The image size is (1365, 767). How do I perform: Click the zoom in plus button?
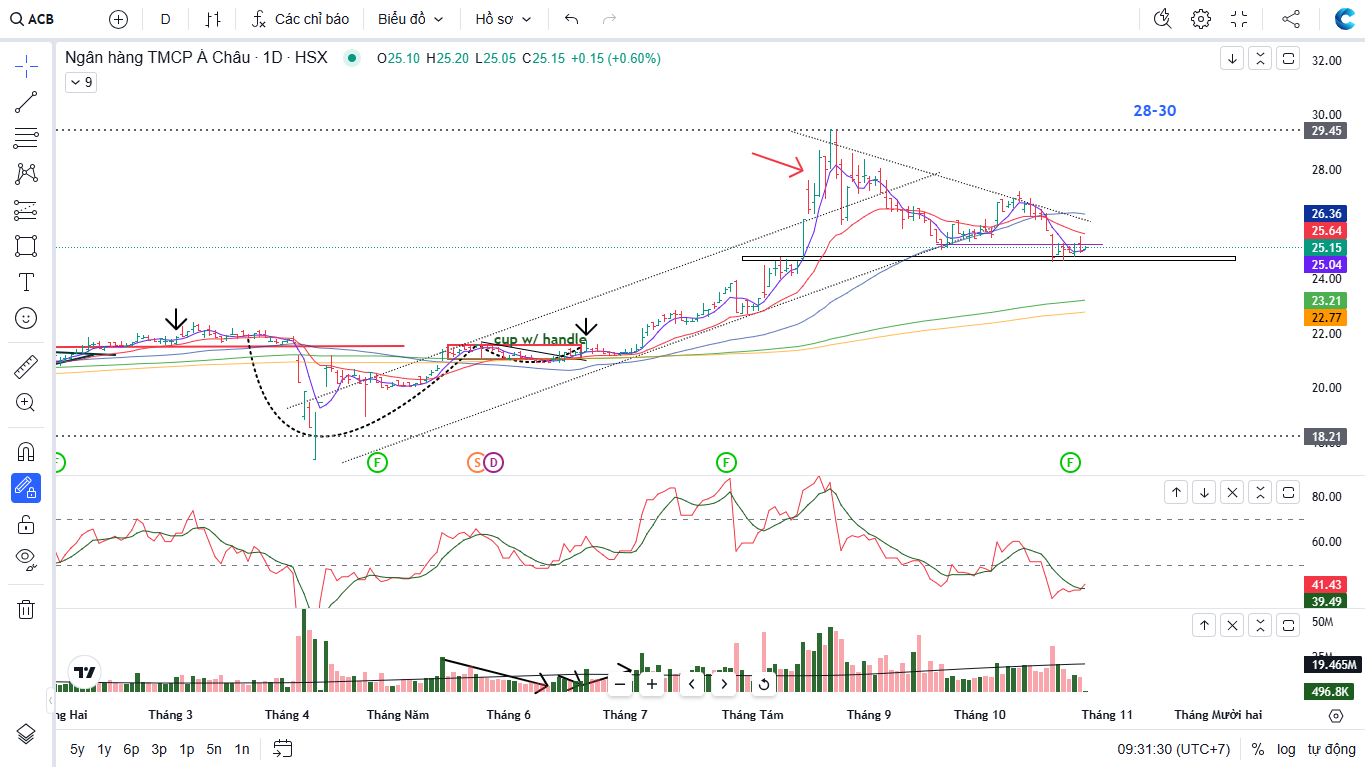coord(652,684)
